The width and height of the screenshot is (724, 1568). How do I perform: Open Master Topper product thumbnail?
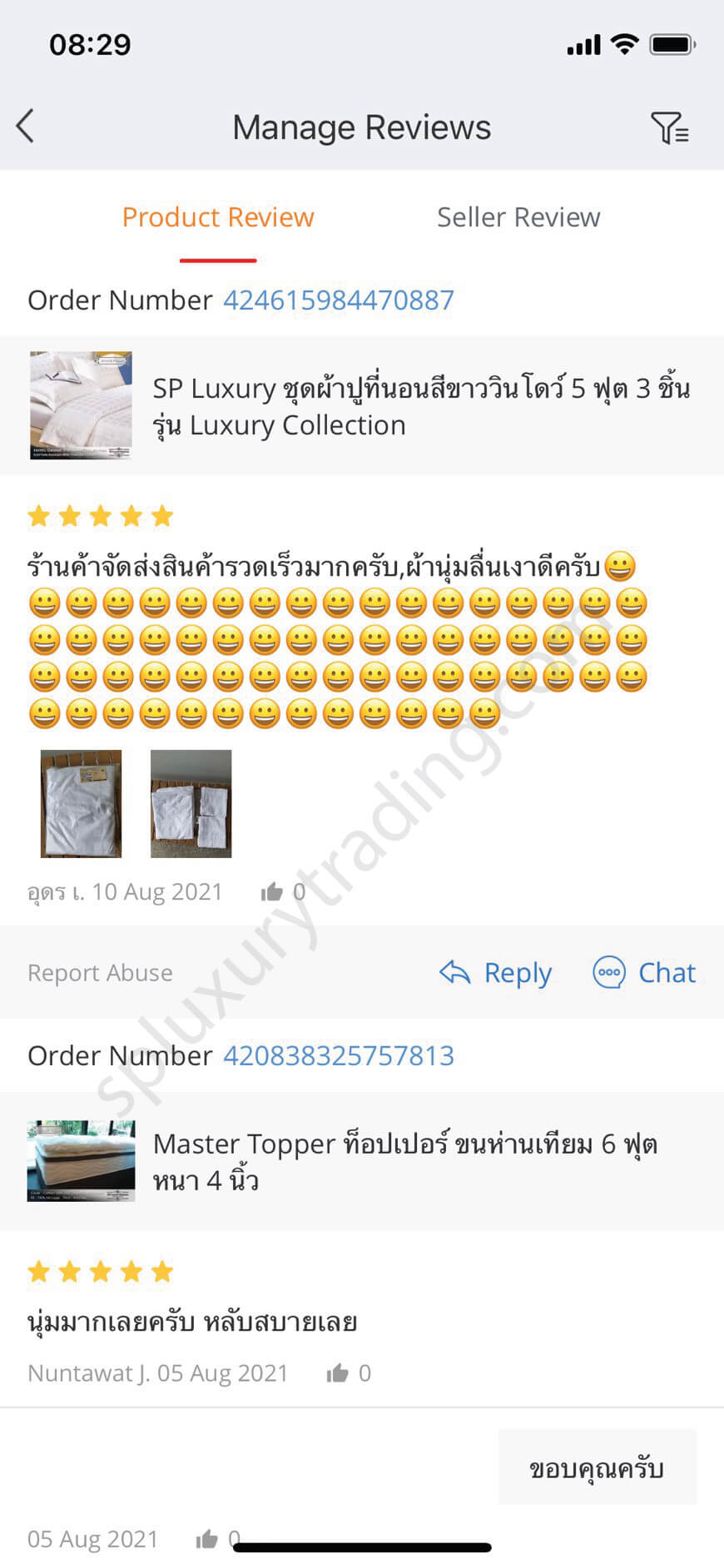pos(81,1160)
